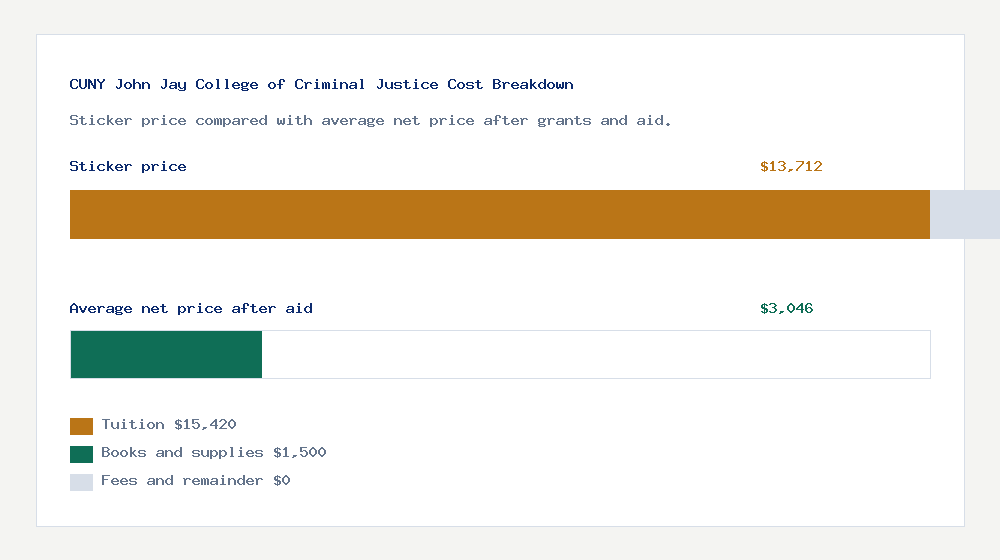
Task: Click the subtitle about grants and aid
Action: [370, 121]
